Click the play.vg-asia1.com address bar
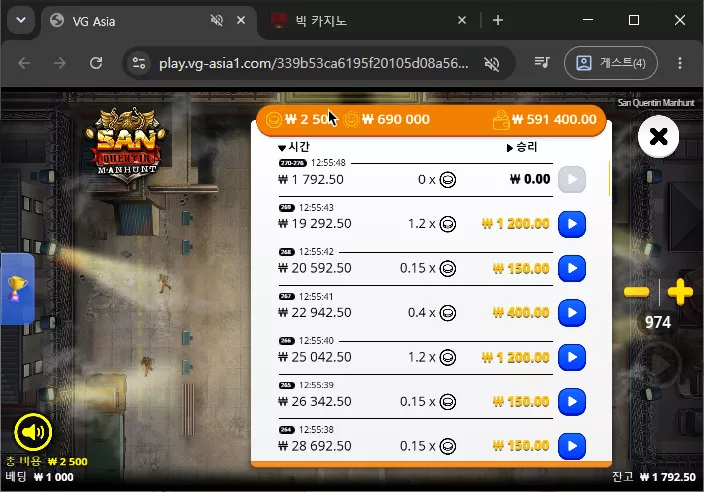The width and height of the screenshot is (704, 492). coord(313,63)
